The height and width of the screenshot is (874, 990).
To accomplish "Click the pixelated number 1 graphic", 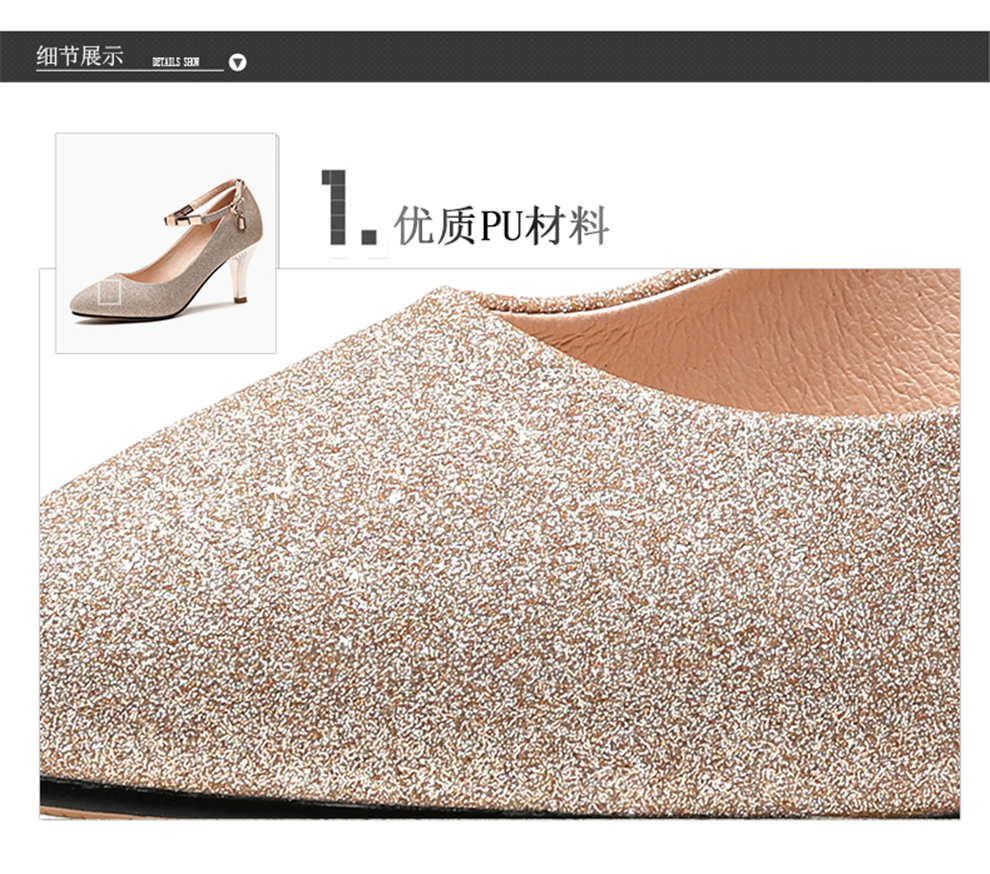I will pos(349,208).
